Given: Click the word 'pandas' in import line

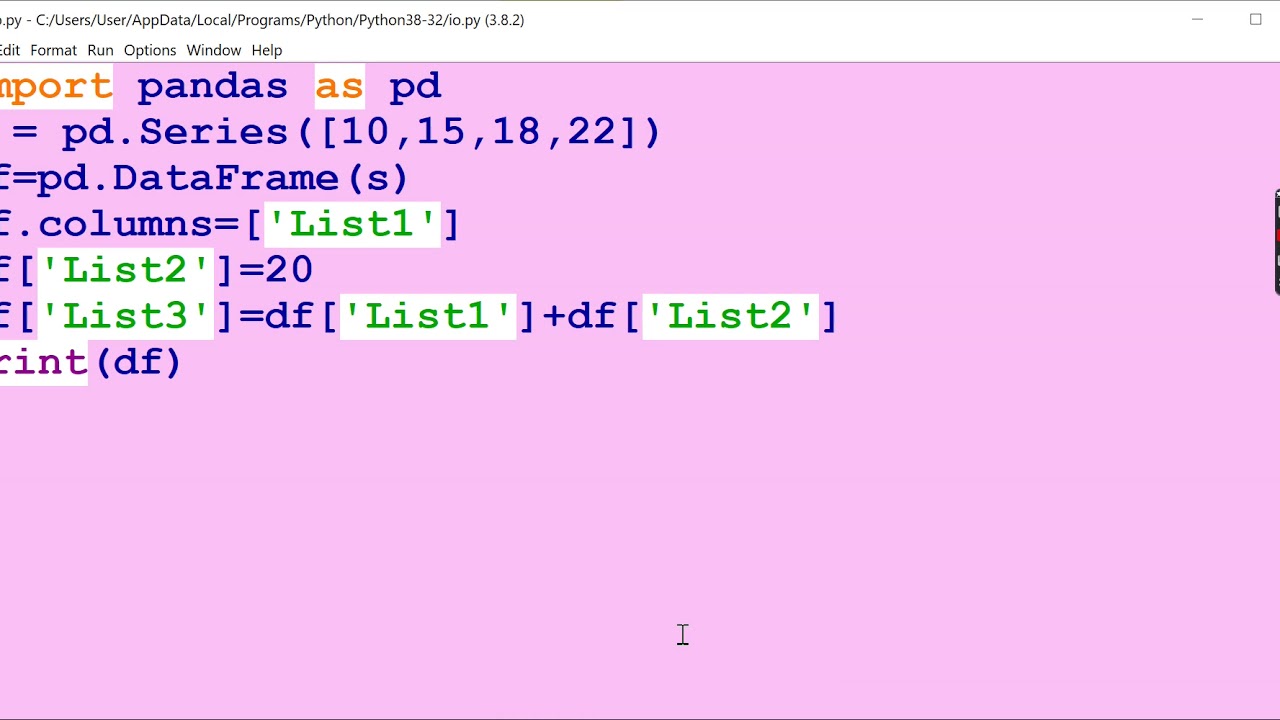Looking at the screenshot, I should 212,86.
